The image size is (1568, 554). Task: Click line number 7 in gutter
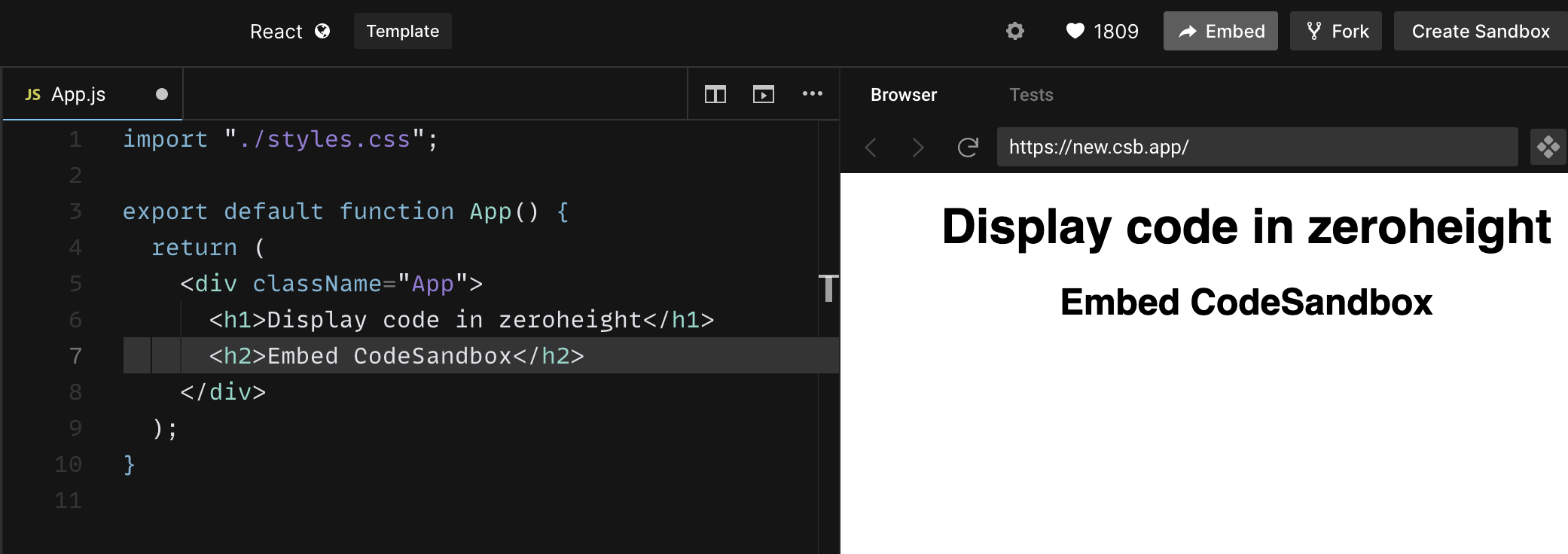[x=75, y=356]
